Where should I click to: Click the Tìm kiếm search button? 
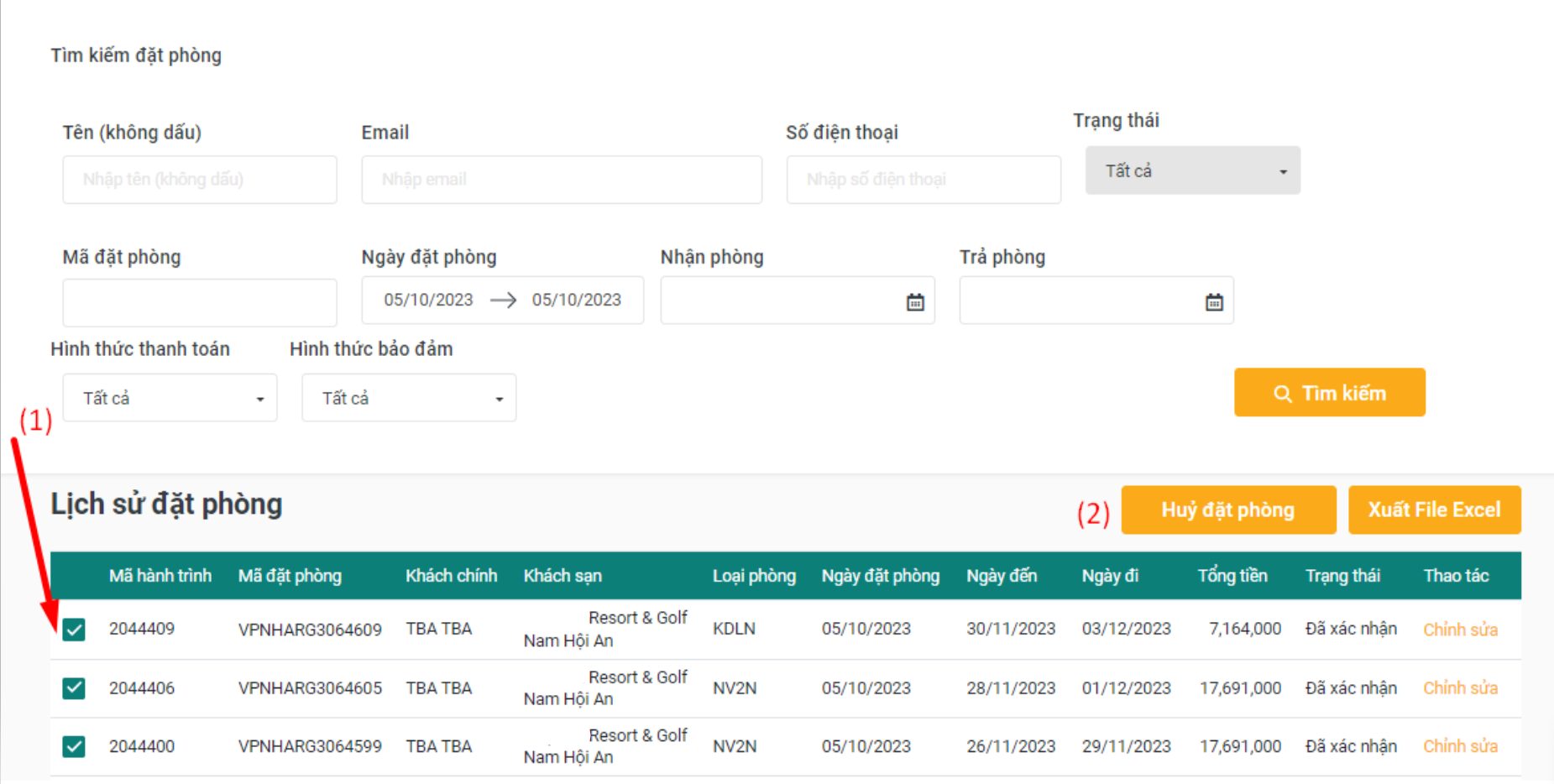[1329, 393]
